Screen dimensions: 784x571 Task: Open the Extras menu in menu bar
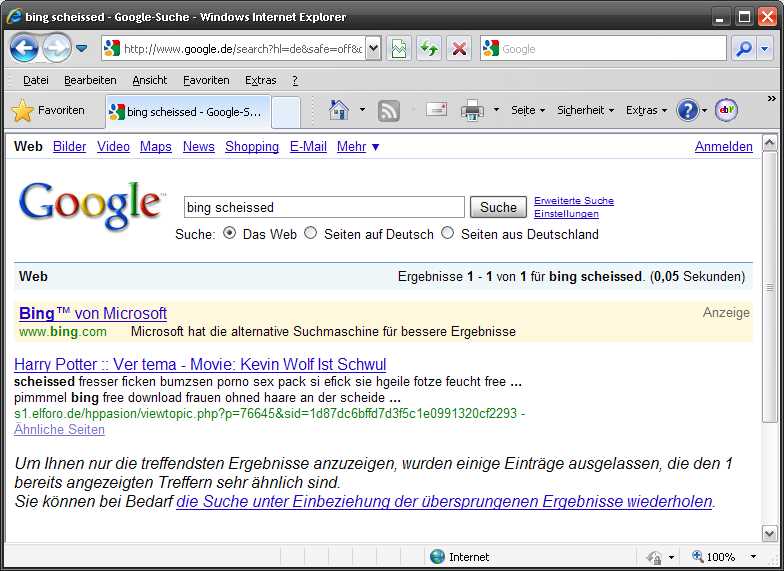pos(260,80)
